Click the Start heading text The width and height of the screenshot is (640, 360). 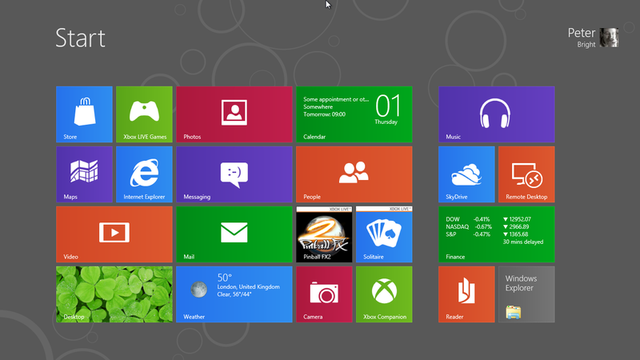80,38
